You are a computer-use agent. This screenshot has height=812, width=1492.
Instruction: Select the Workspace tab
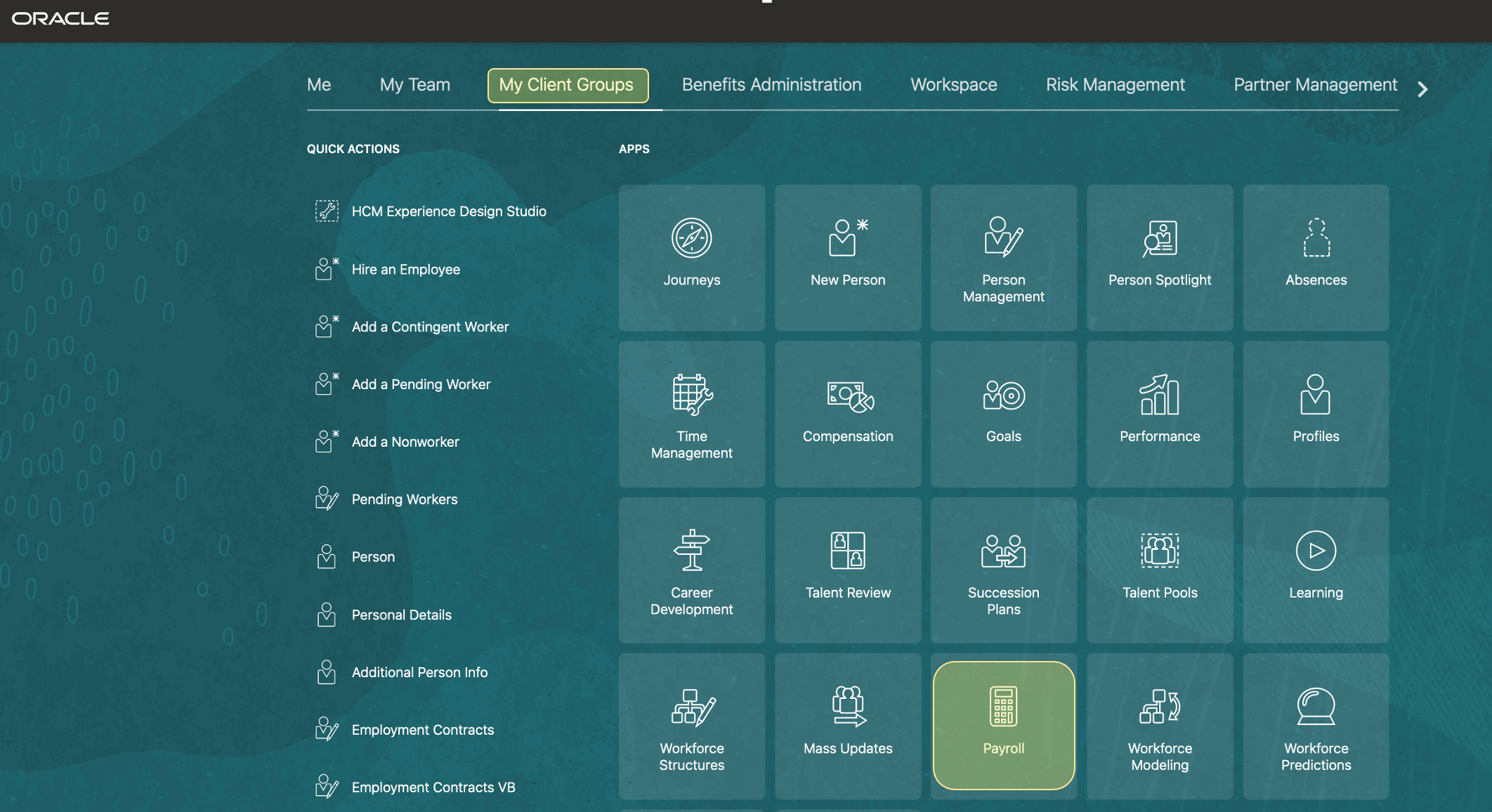(x=953, y=85)
